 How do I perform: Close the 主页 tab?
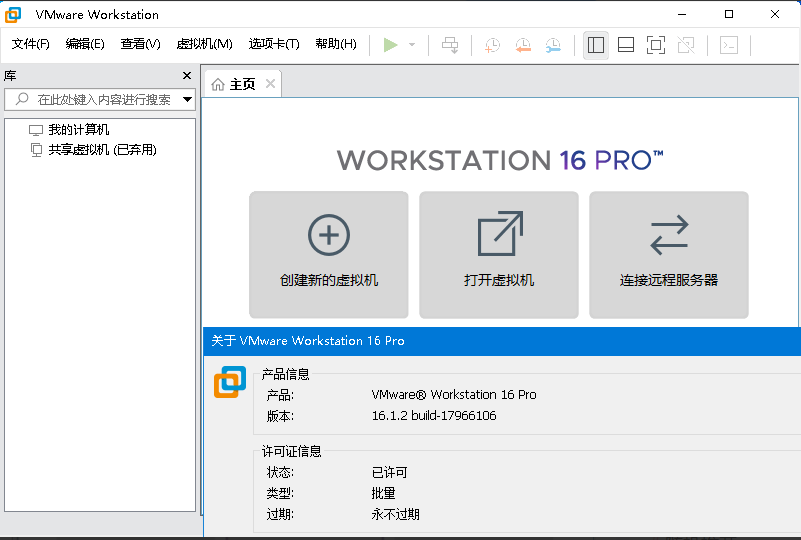(270, 84)
